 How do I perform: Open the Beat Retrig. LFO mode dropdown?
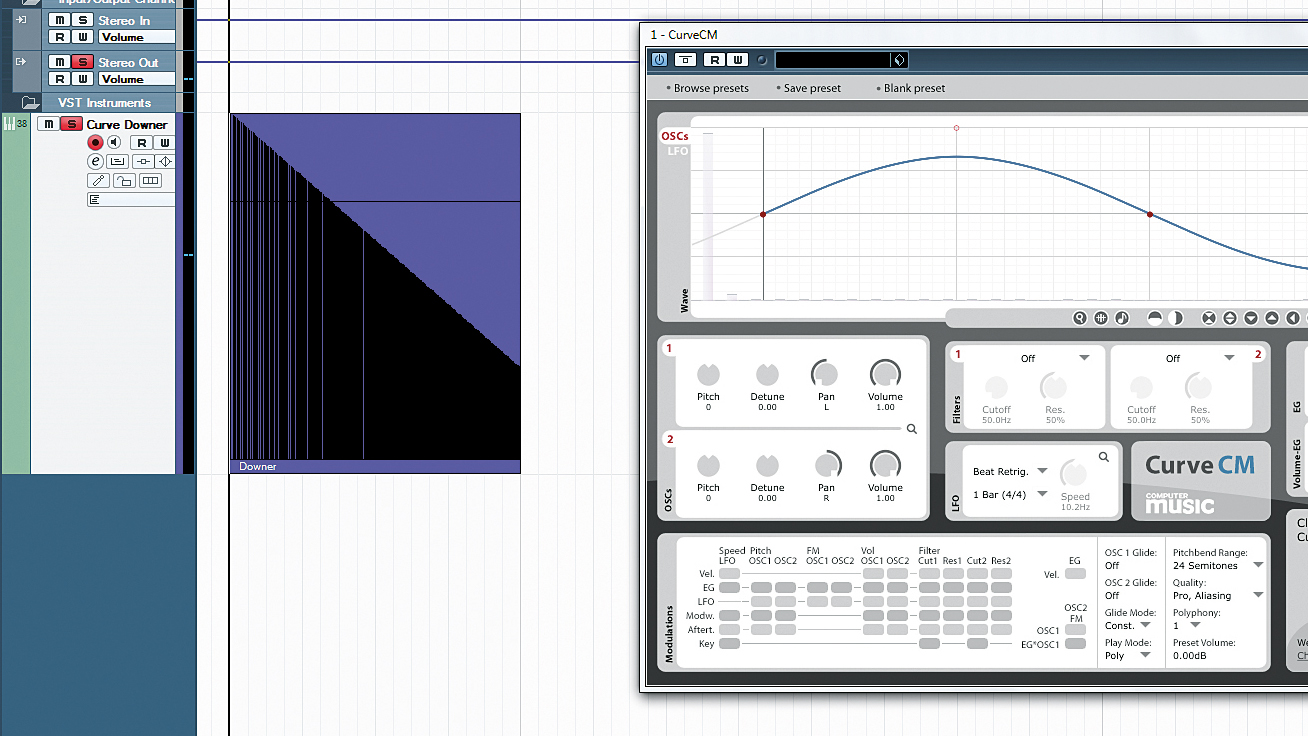pyautogui.click(x=1042, y=471)
